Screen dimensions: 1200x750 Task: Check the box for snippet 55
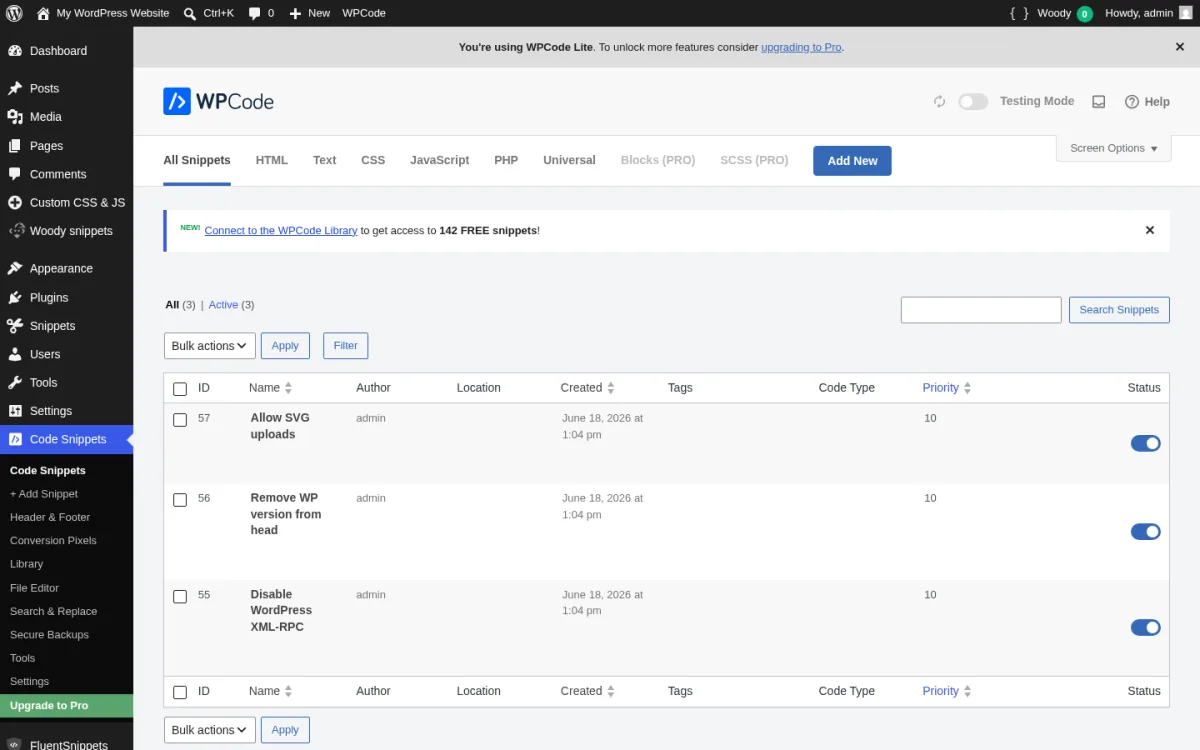(180, 597)
